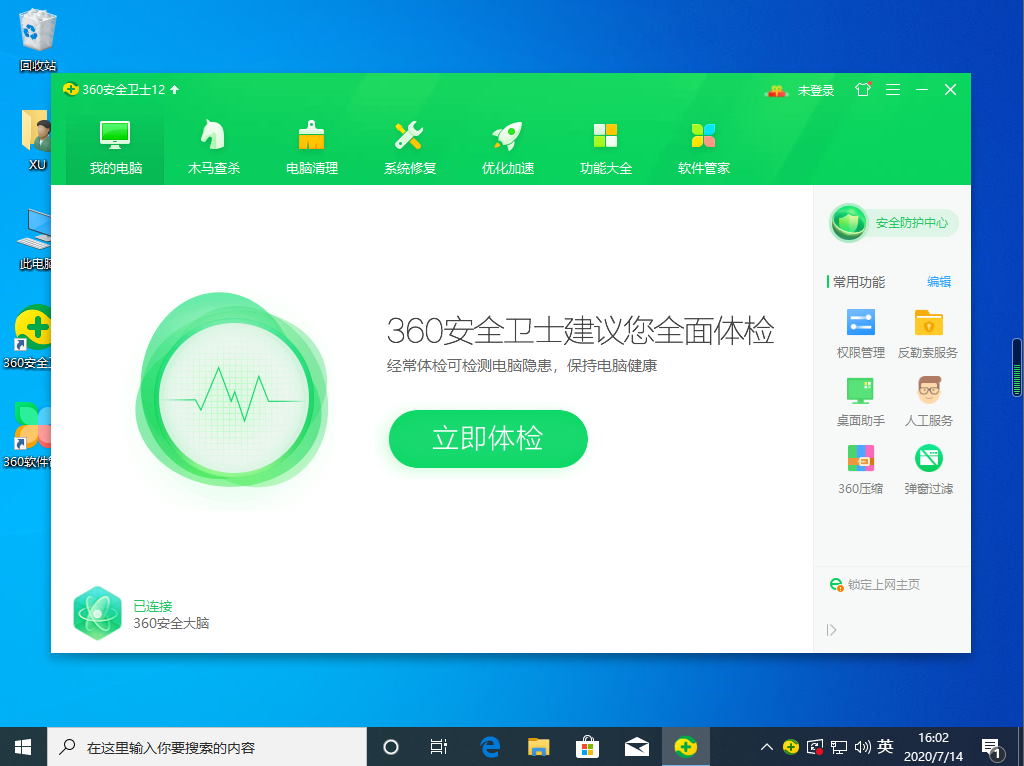Launch the 反勒索服务 folder icon
The width and height of the screenshot is (1024, 766).
(928, 332)
